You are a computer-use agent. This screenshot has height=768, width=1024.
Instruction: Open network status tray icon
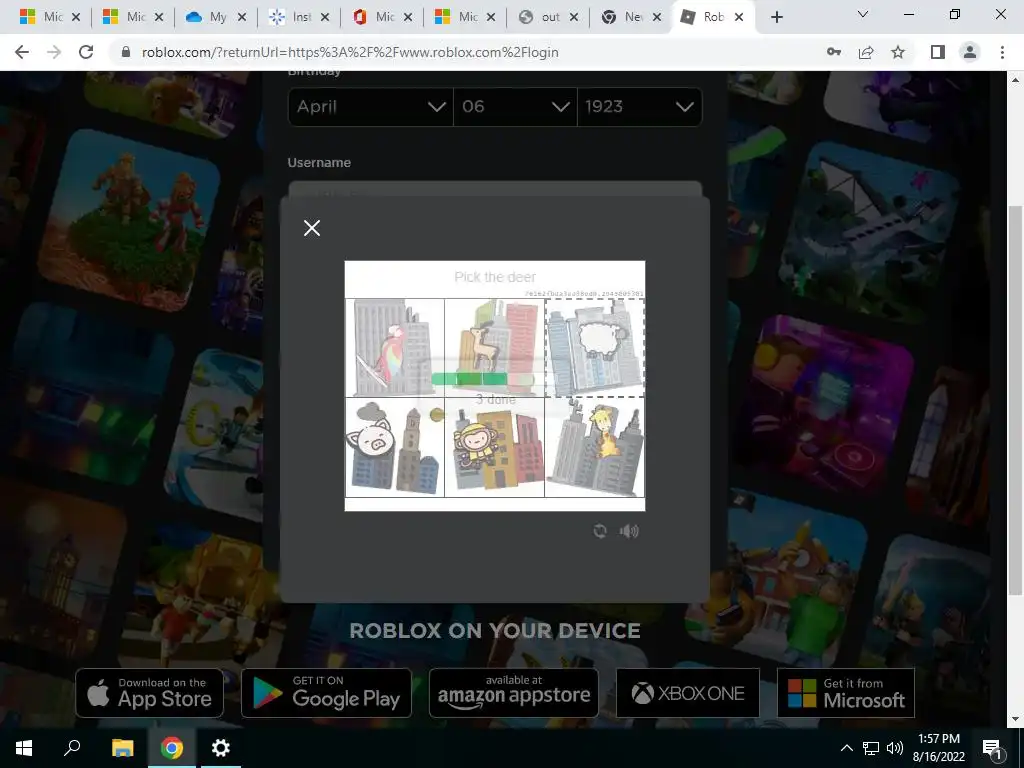click(871, 748)
